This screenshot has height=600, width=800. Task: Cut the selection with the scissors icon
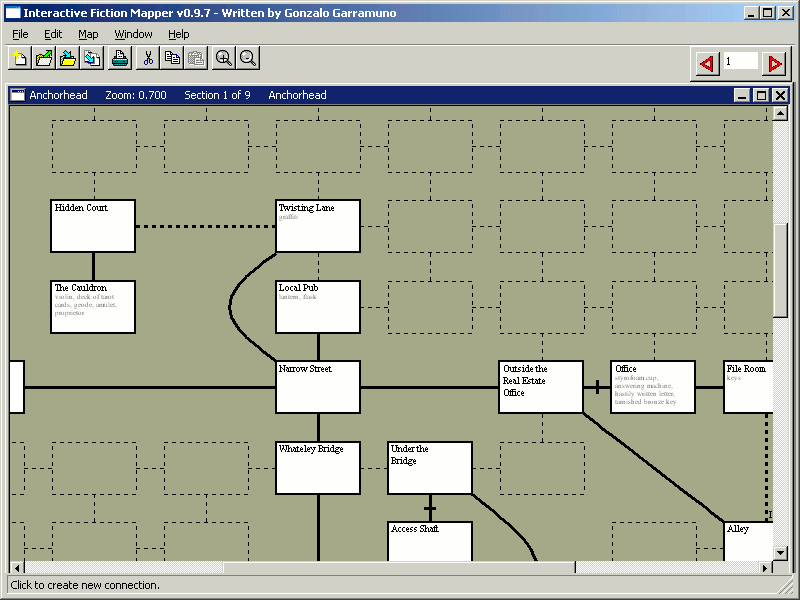click(x=147, y=58)
